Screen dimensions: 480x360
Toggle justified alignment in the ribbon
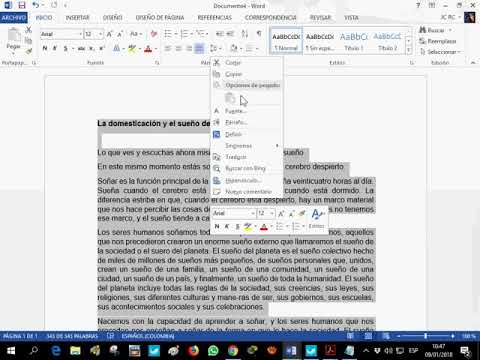199,49
